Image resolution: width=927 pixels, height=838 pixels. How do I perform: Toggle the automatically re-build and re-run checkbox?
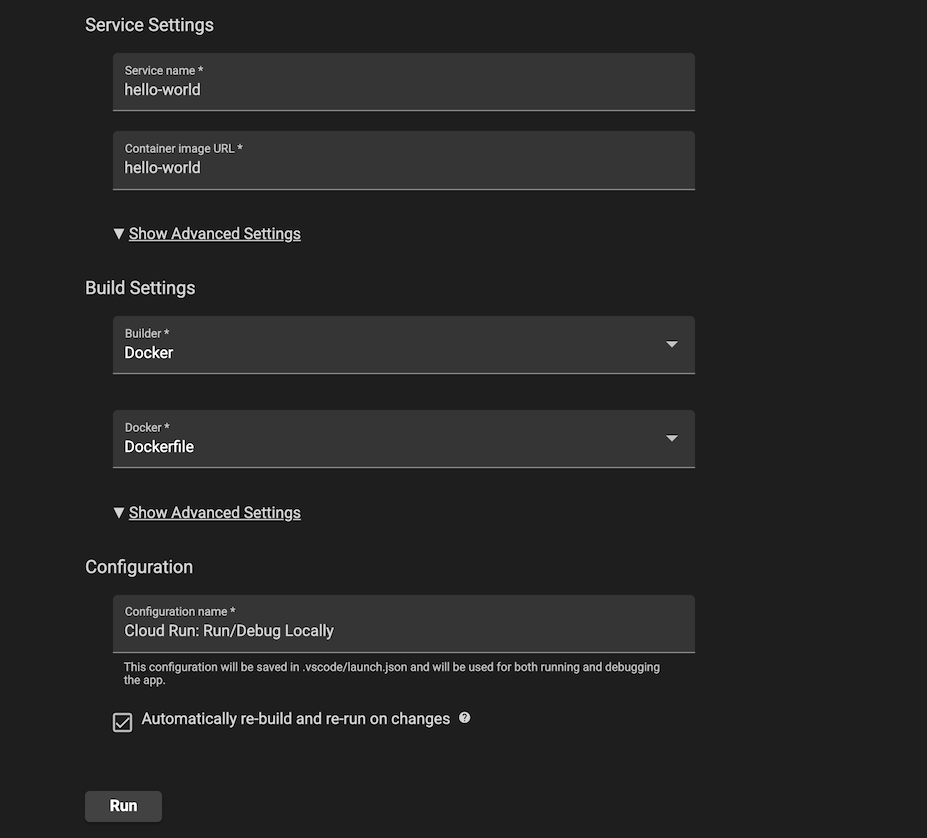pos(122,722)
